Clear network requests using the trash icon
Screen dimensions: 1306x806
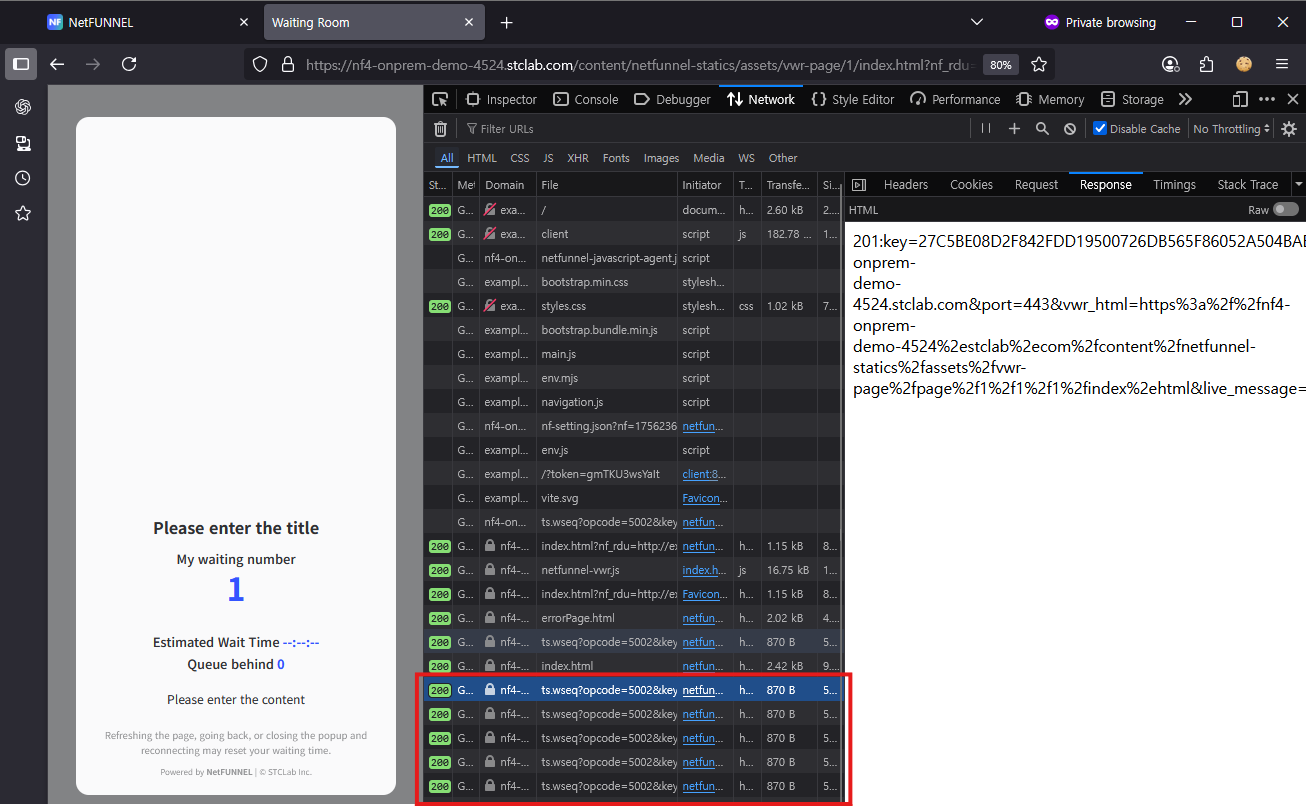pos(440,128)
